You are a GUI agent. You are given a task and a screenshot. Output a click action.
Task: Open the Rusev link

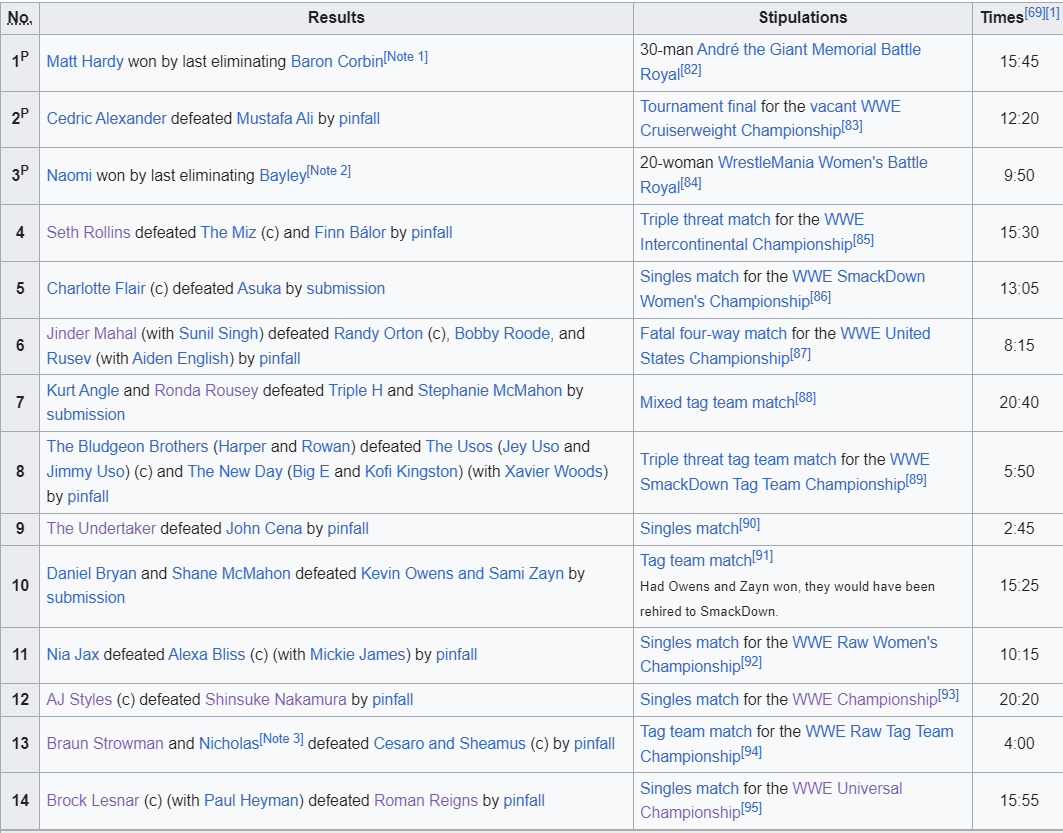tap(68, 359)
